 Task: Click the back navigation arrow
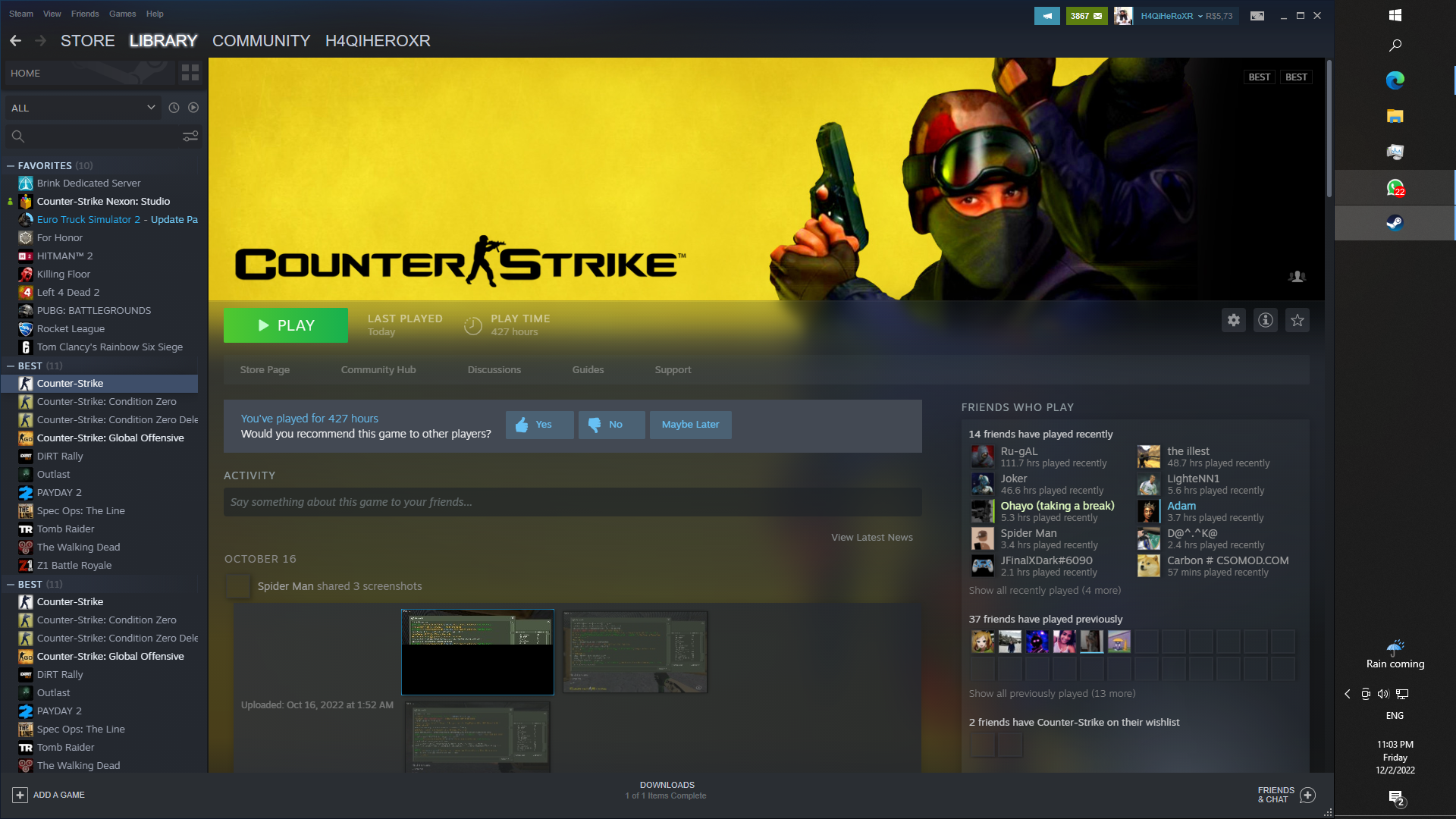(x=15, y=41)
